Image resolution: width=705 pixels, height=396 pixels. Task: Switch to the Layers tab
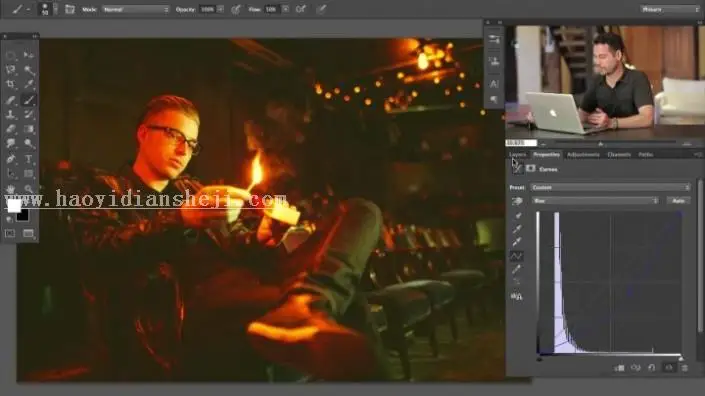518,155
